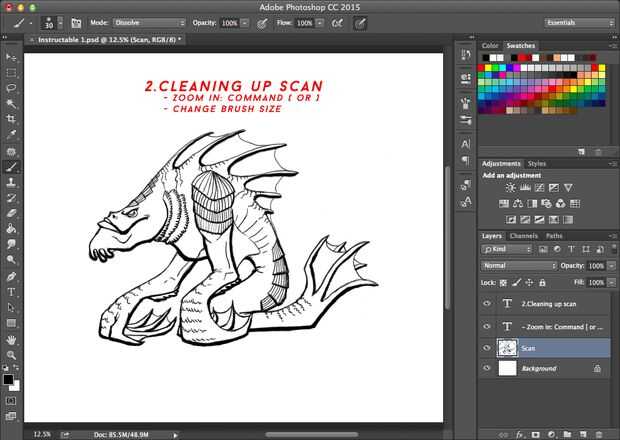Select the Scan layer thumbnail

tap(507, 348)
